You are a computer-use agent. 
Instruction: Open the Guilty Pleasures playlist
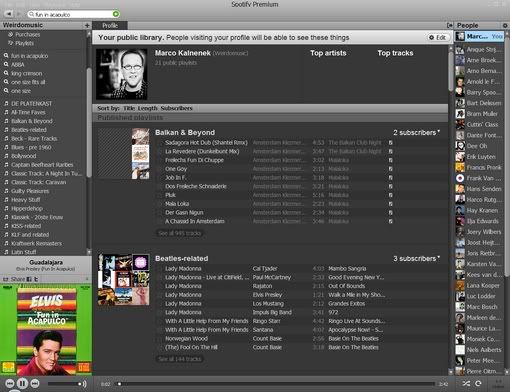click(x=30, y=191)
